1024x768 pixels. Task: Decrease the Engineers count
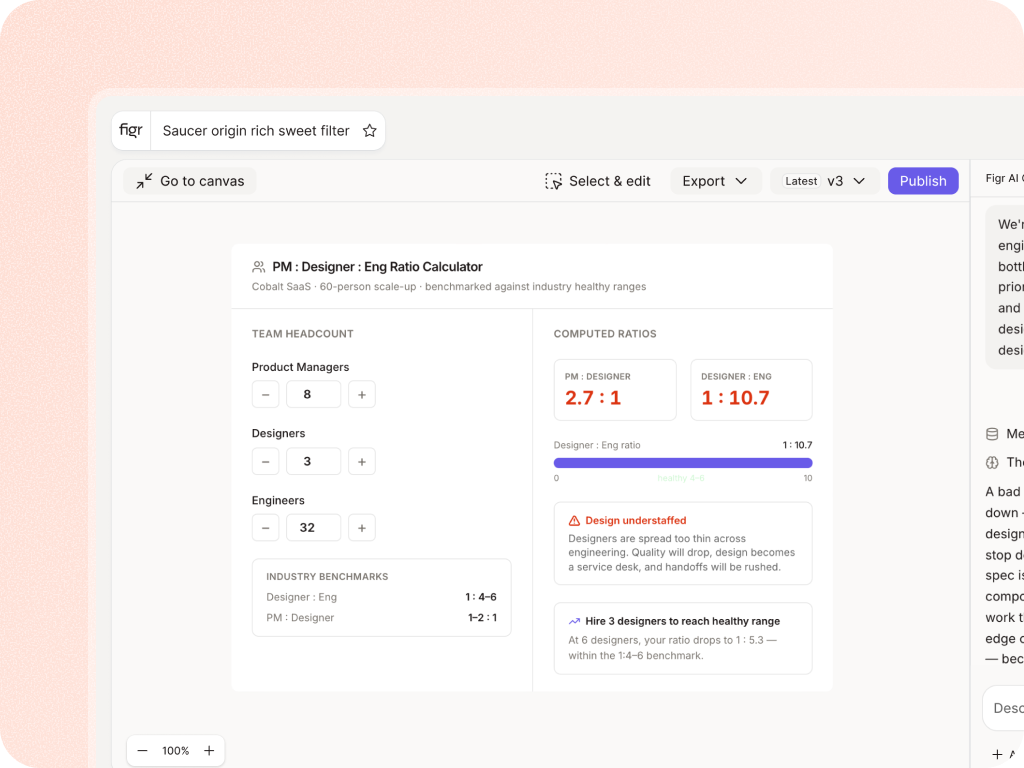265,528
